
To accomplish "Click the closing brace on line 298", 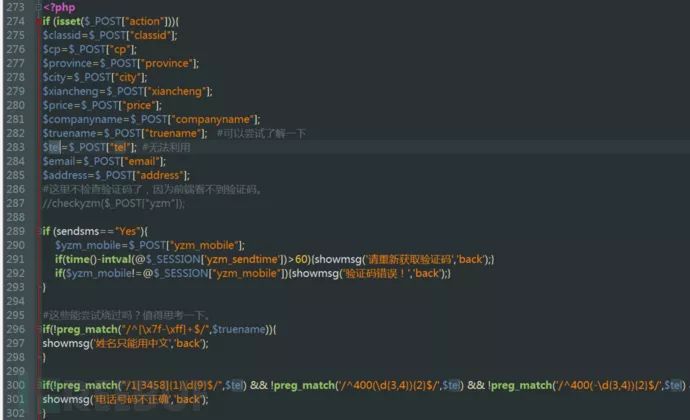I will pos(44,357).
